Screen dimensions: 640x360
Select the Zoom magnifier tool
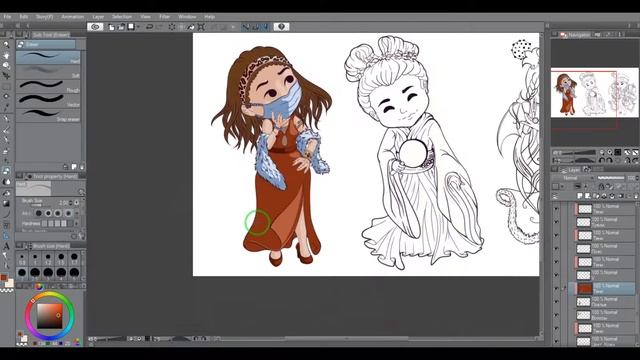6,45
